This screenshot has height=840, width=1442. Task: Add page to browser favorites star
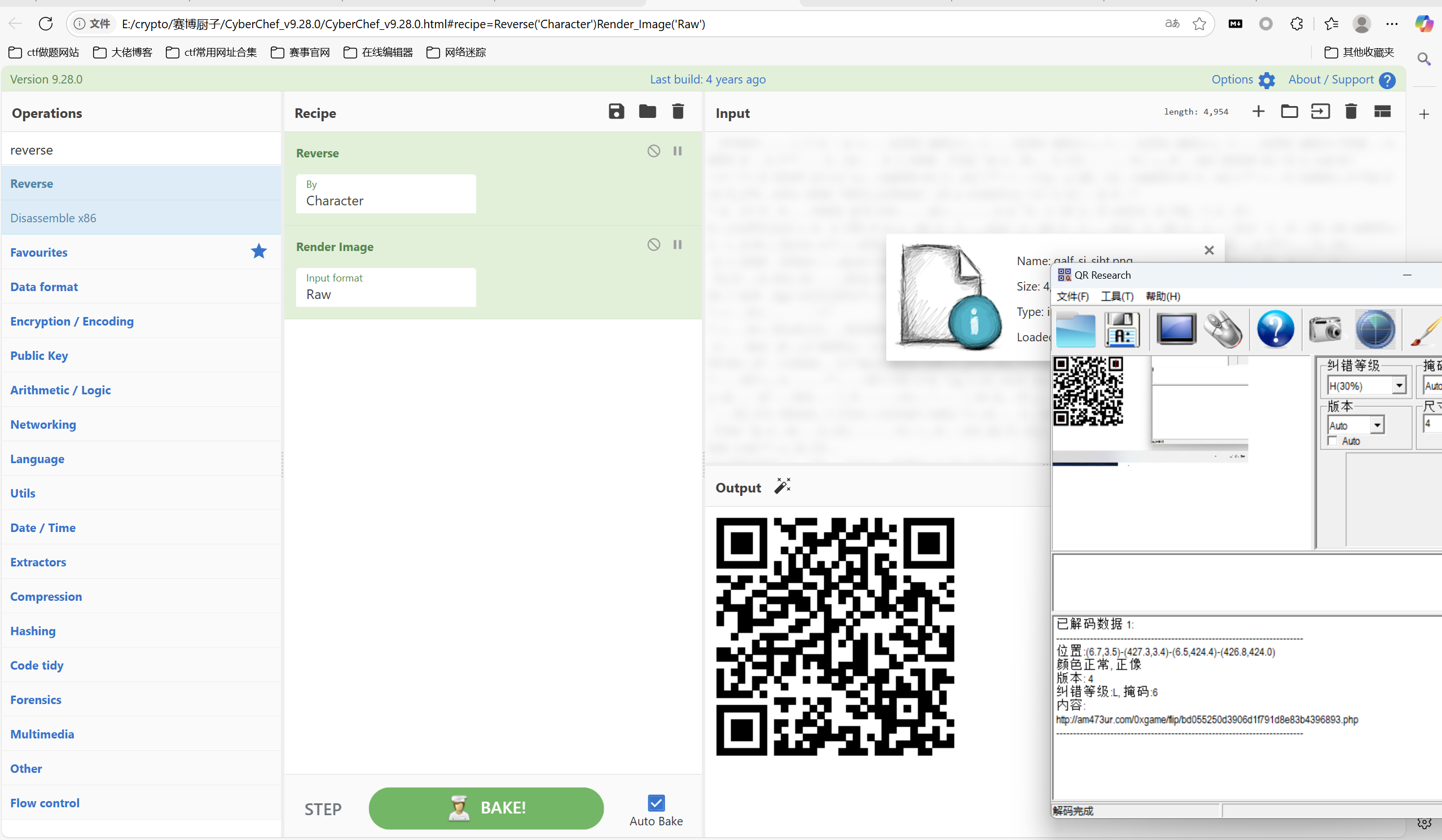[x=1199, y=24]
